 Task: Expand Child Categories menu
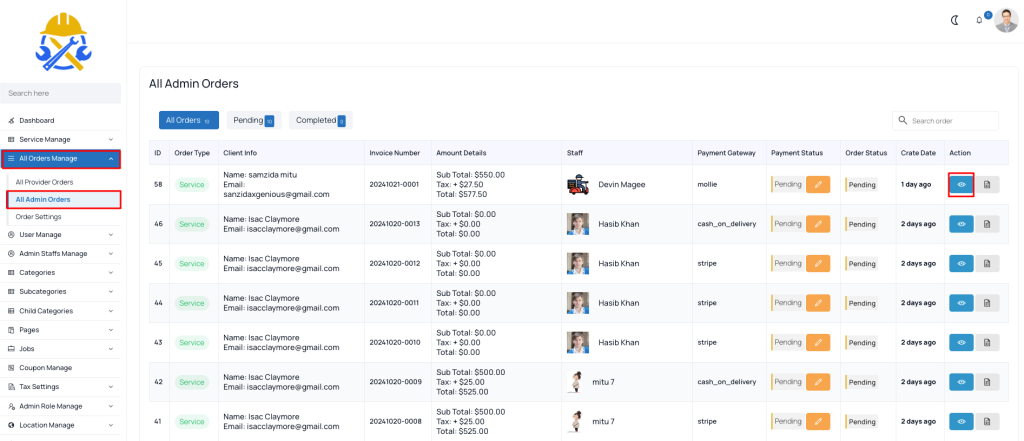coord(60,311)
